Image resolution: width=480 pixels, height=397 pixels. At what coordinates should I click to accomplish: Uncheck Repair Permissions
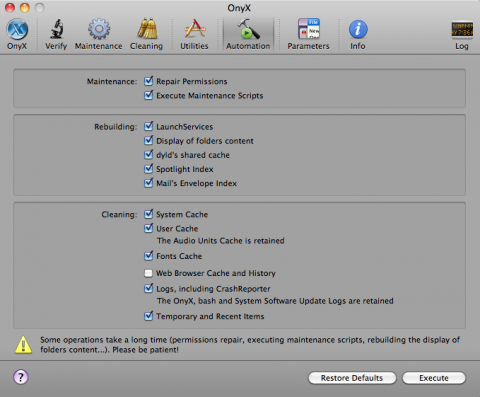149,81
